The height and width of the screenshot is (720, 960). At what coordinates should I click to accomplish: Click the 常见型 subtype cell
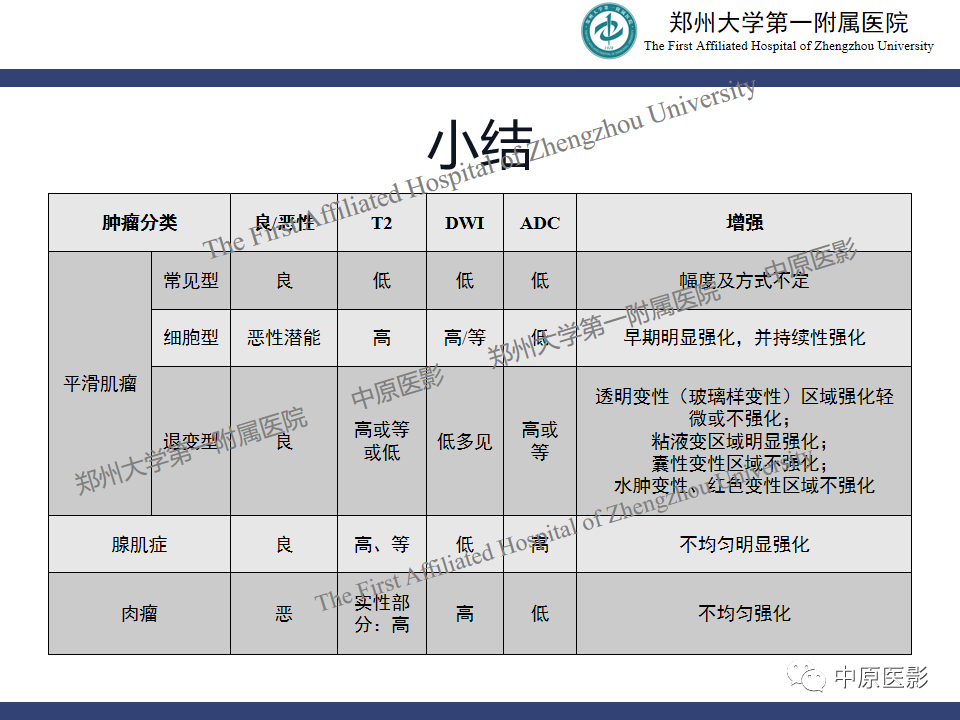tap(191, 280)
